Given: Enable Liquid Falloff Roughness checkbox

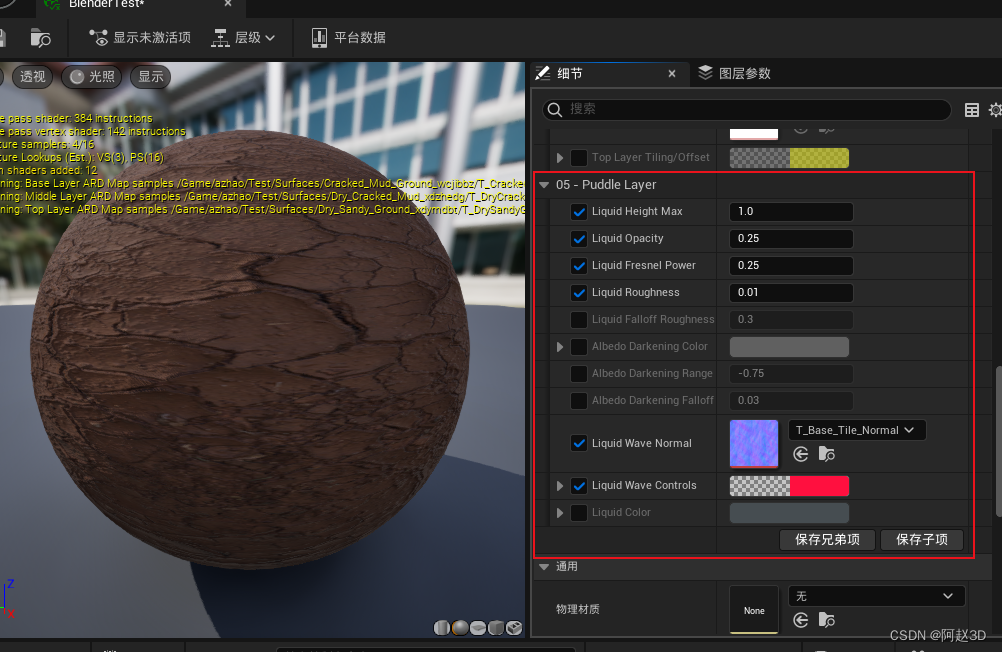Looking at the screenshot, I should 579,320.
